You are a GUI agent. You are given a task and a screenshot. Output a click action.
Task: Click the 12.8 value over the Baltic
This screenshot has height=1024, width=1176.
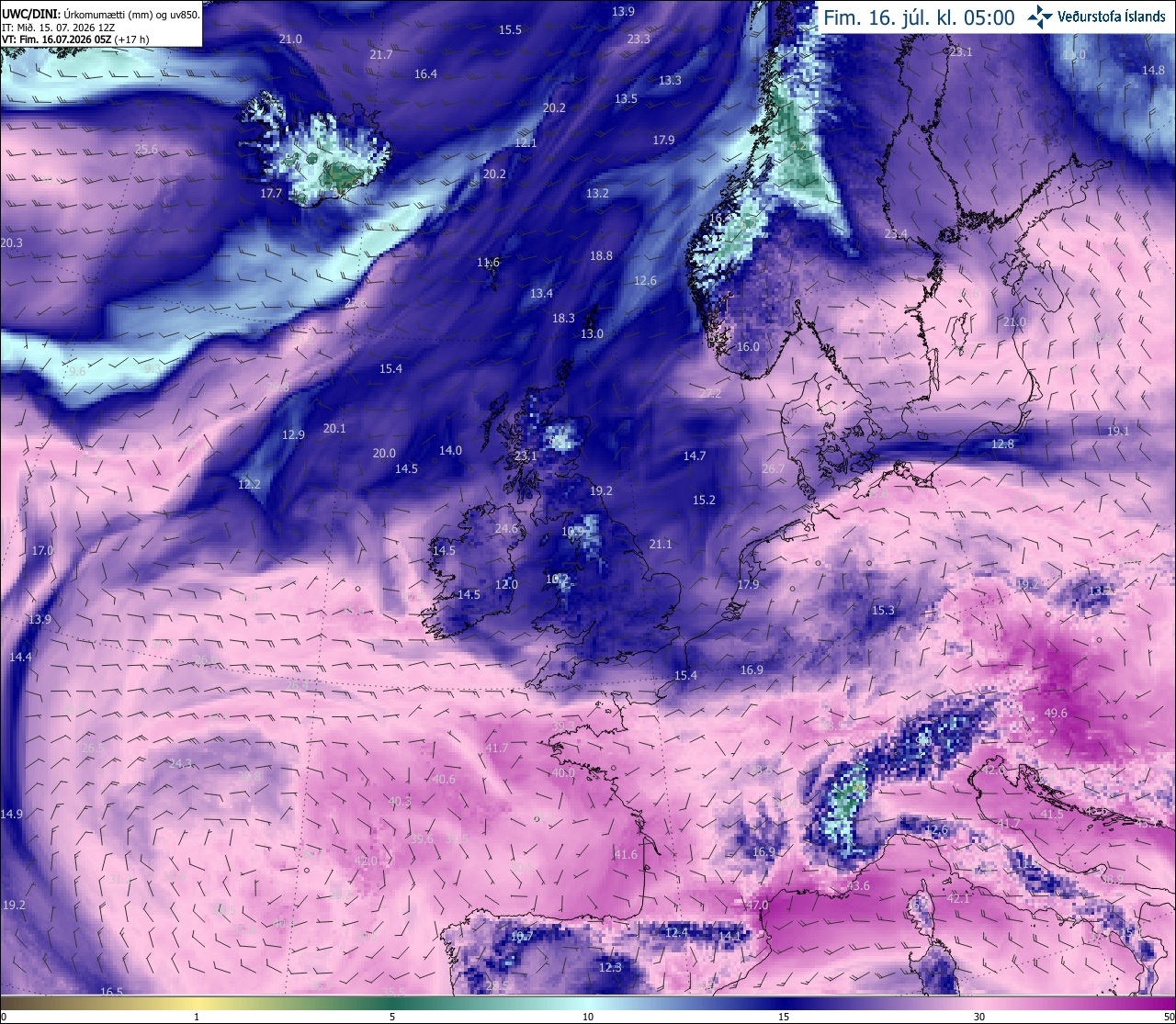[1002, 444]
